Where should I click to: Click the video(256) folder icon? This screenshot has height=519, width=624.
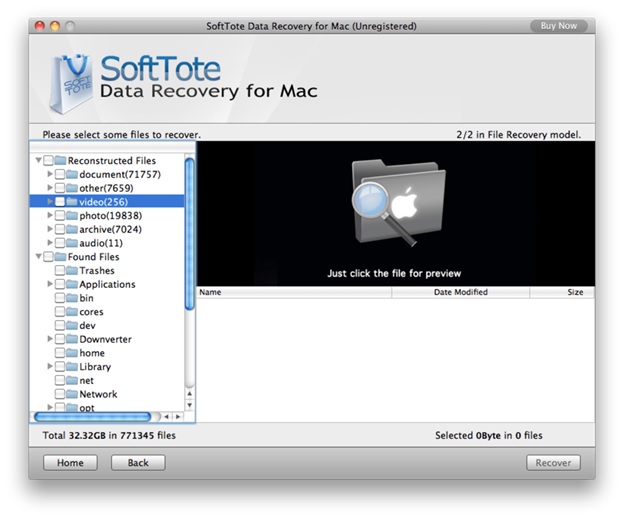pos(72,202)
